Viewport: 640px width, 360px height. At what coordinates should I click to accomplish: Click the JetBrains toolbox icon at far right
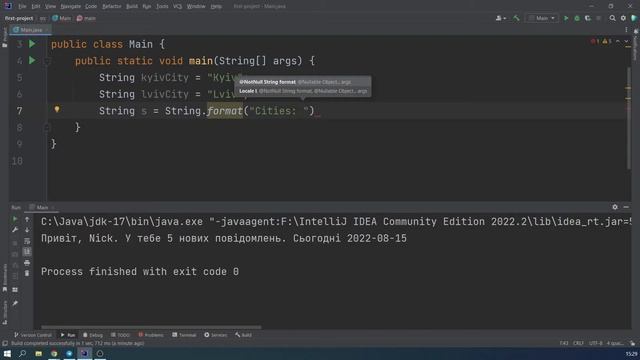[x=634, y=18]
